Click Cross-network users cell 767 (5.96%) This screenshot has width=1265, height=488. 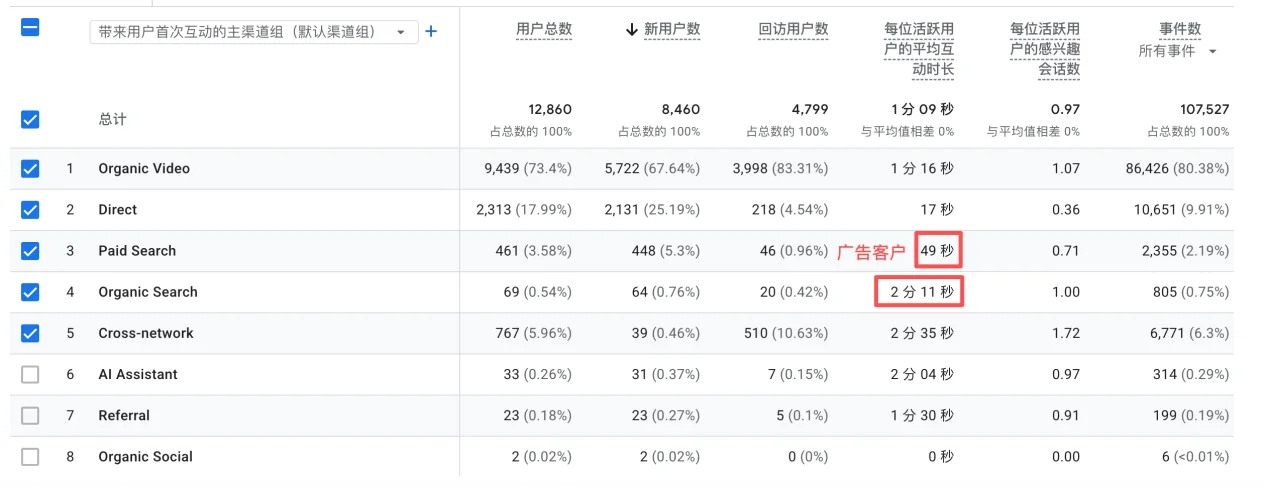click(x=534, y=333)
